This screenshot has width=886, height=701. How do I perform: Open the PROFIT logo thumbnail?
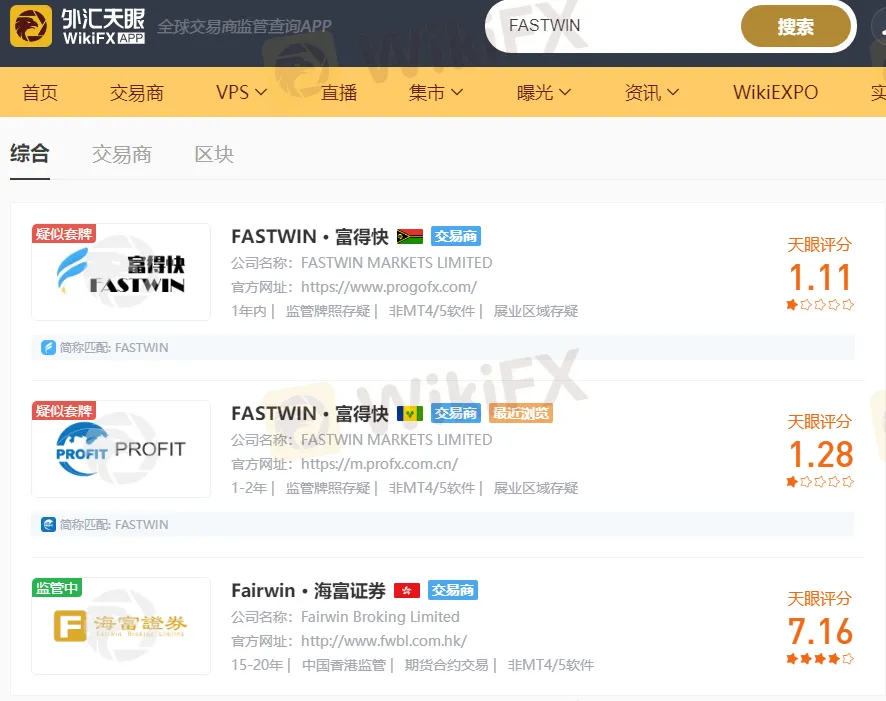(x=121, y=449)
